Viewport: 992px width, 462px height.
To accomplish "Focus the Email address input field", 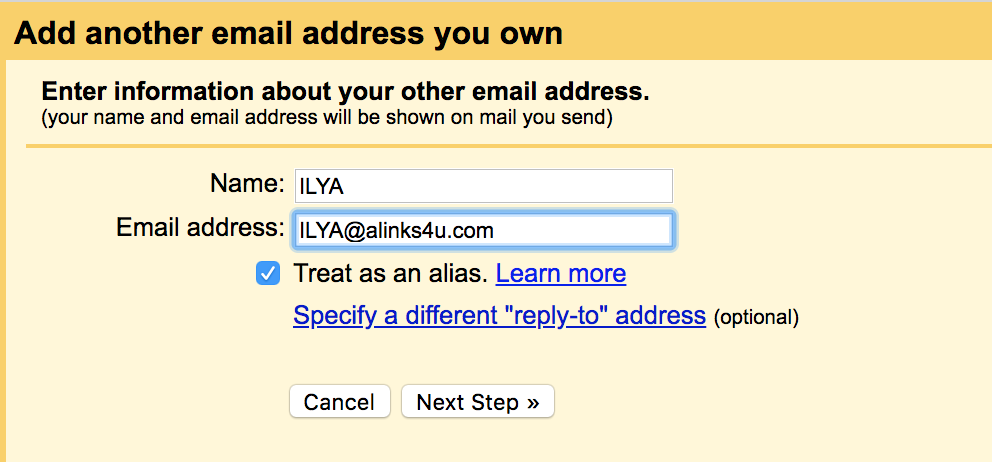I will tap(482, 230).
